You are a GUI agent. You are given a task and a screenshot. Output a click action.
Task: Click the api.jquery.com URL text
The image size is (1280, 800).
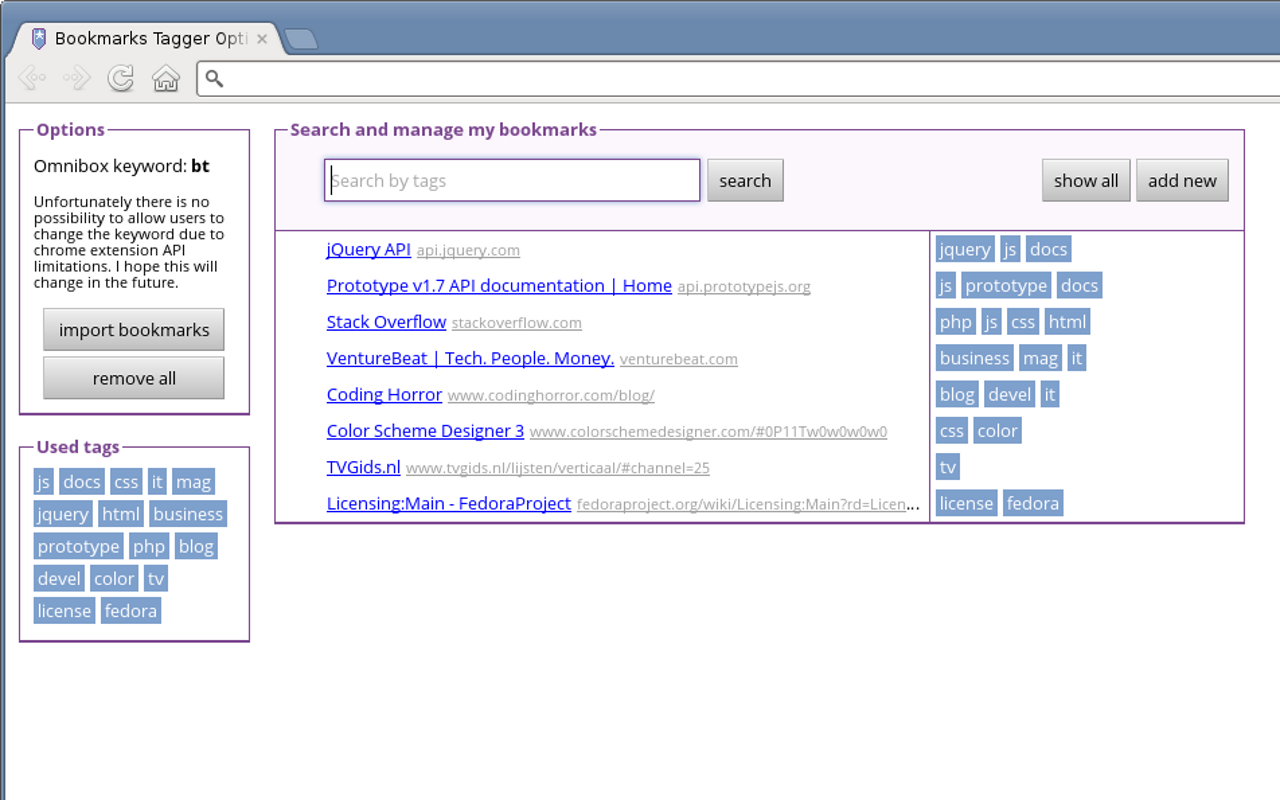[468, 251]
